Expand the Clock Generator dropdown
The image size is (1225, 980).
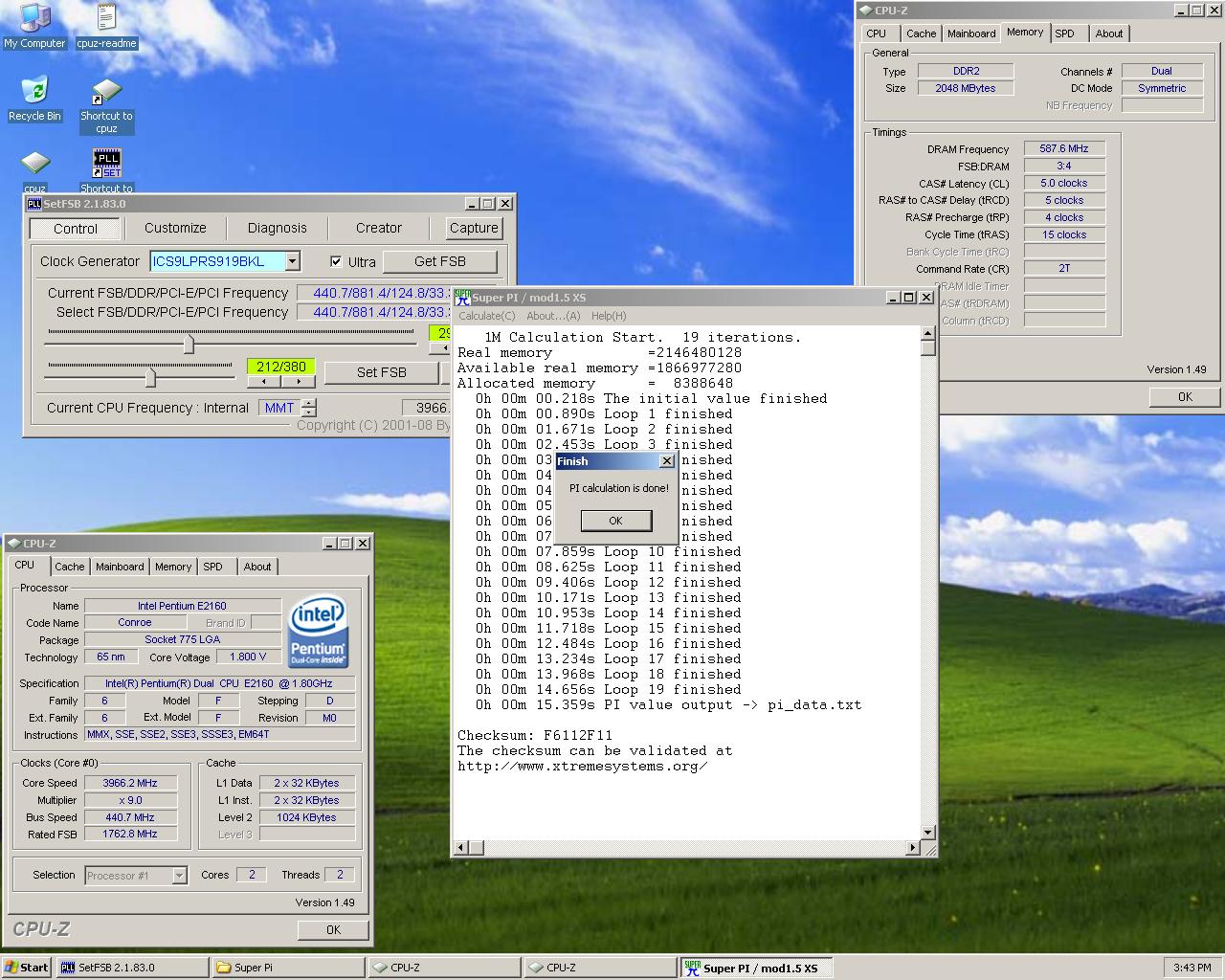(293, 261)
